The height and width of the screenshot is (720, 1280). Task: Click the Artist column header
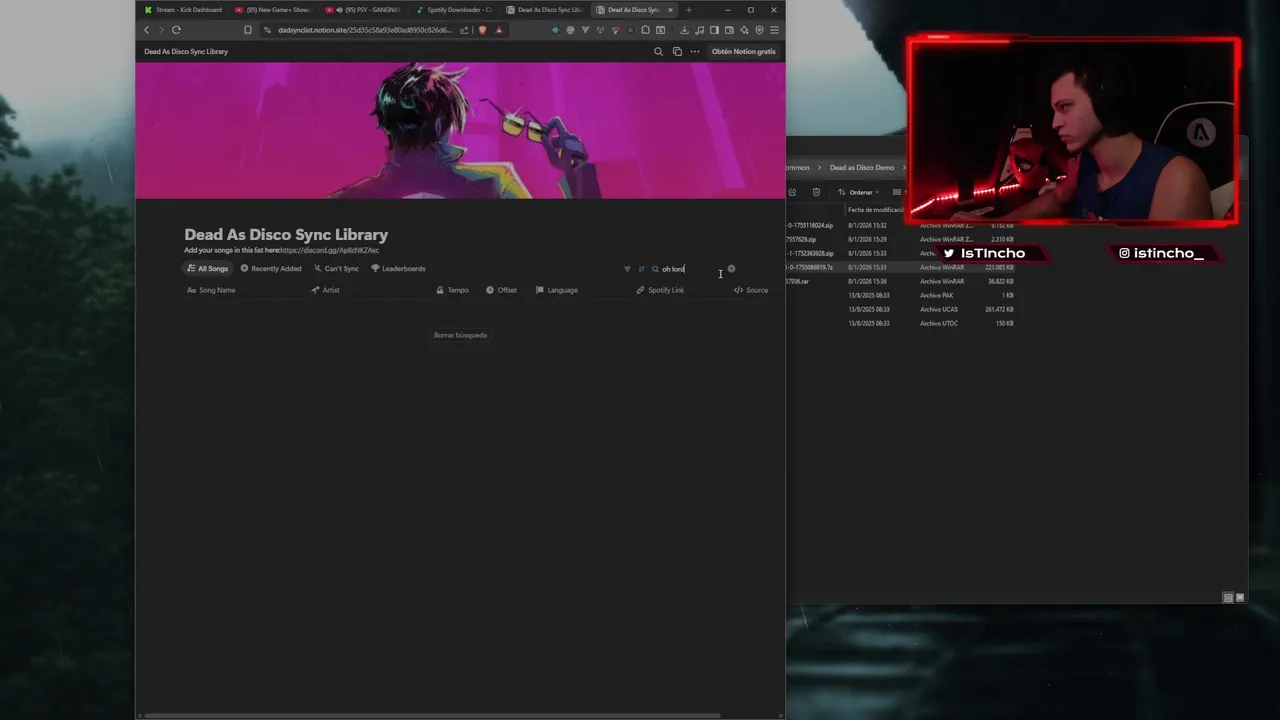point(325,290)
